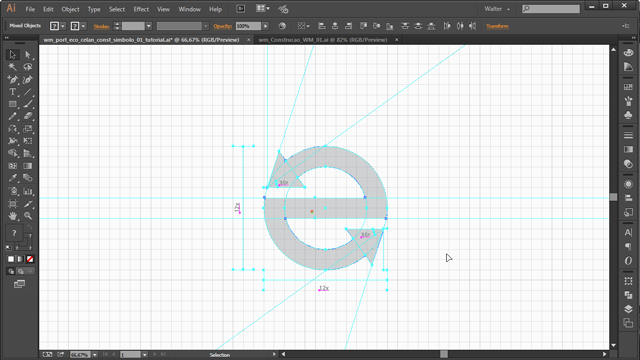Viewport: 640px width, 360px height.
Task: Swap fill and stroke colors
Action: pos(29,227)
